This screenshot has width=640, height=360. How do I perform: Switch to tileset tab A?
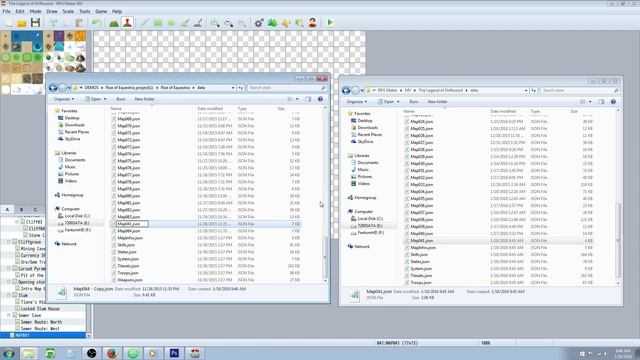[7, 209]
